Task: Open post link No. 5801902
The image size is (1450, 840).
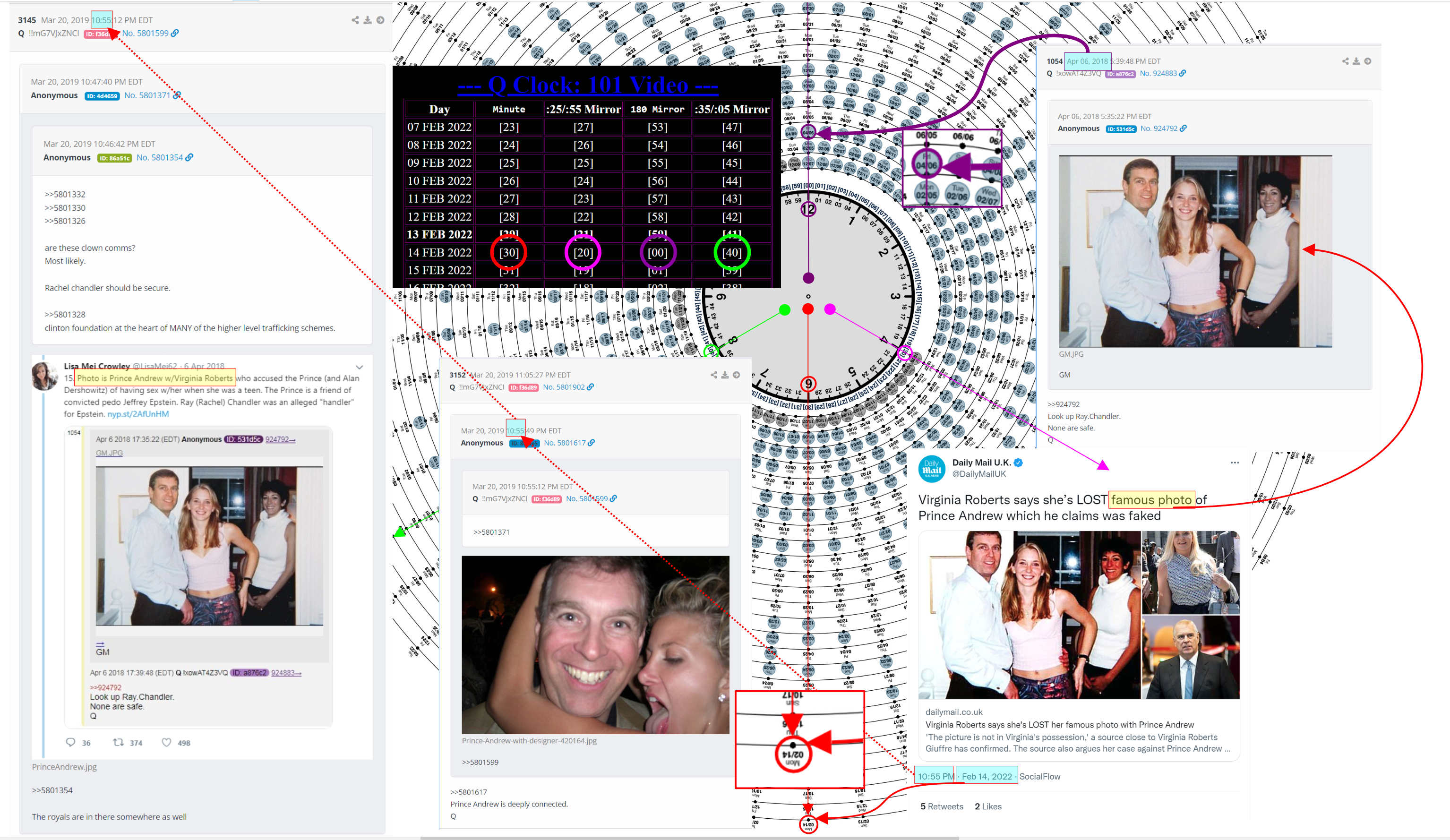Action: point(564,387)
